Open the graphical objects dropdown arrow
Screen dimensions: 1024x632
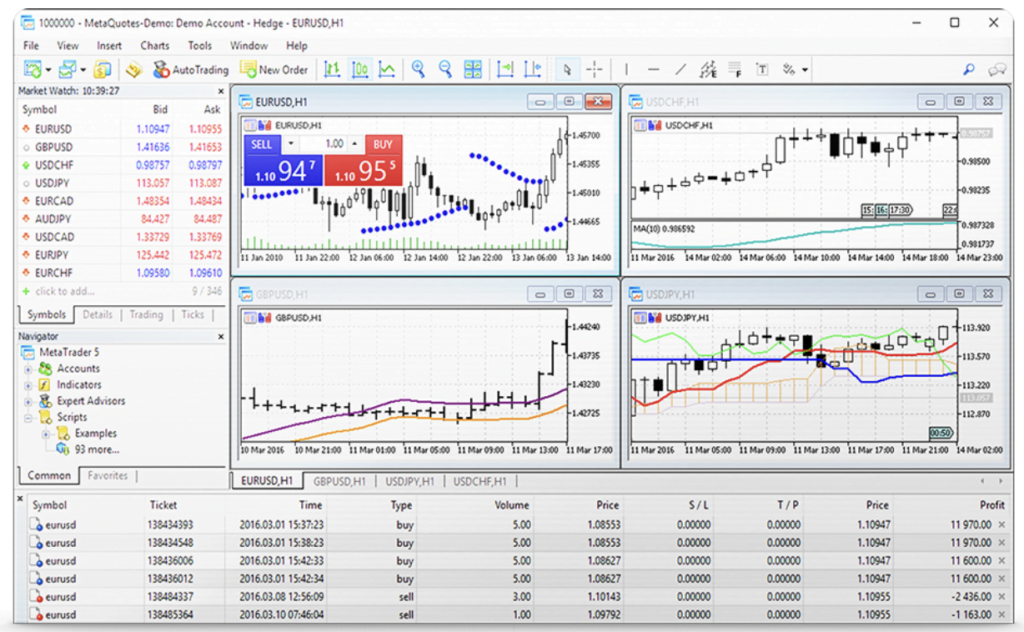click(805, 70)
